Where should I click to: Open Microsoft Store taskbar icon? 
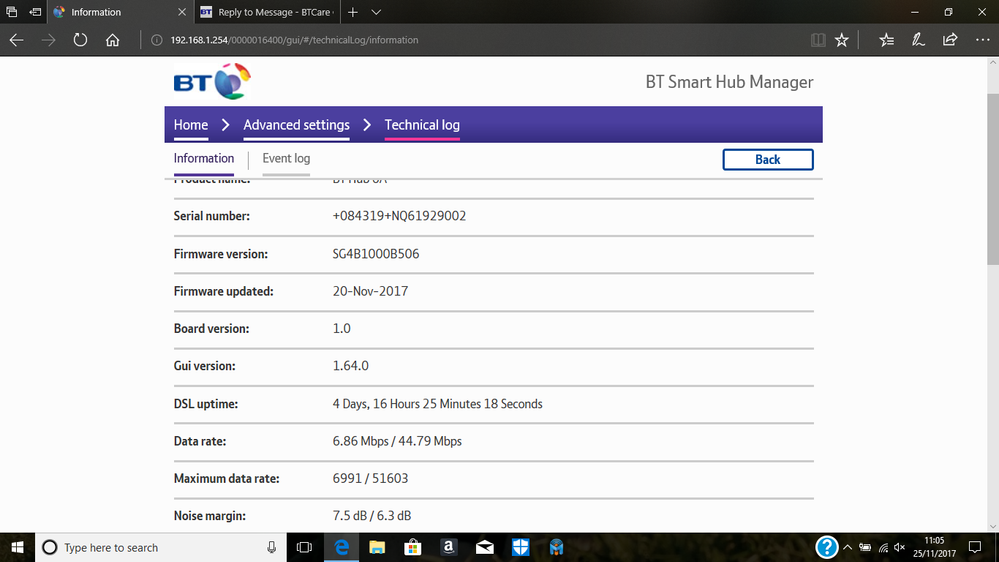point(413,547)
